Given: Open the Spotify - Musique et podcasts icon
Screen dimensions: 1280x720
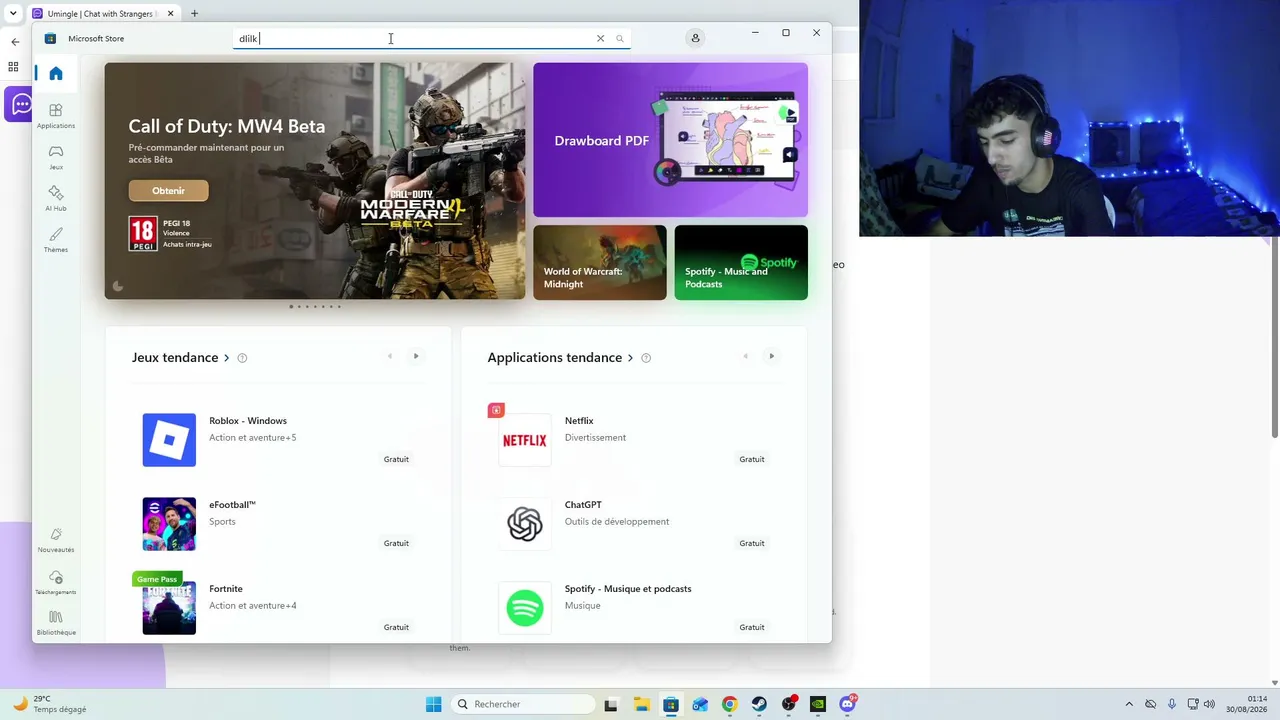Looking at the screenshot, I should point(525,608).
